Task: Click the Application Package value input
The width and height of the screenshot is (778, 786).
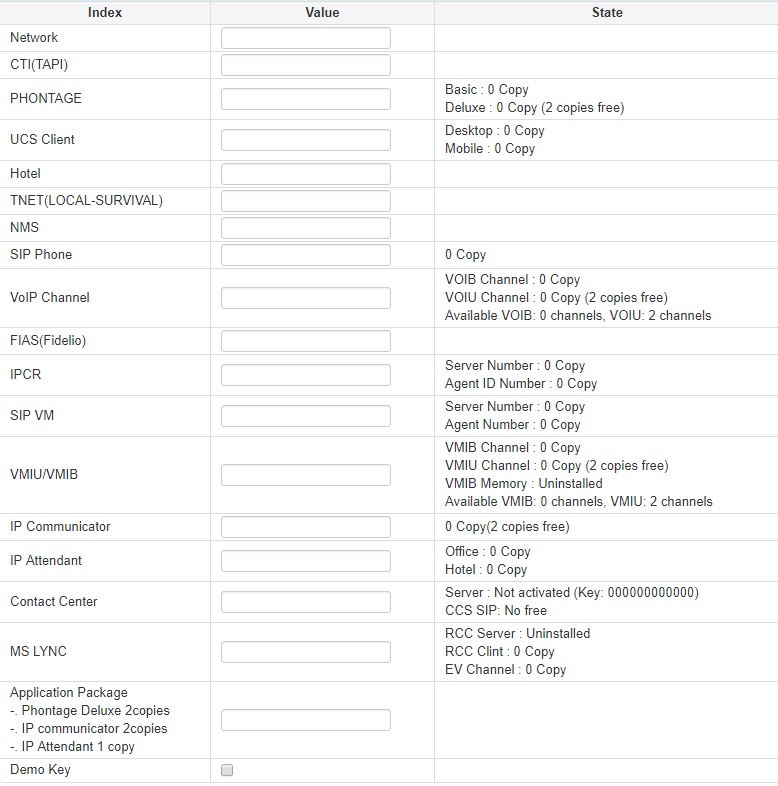Action: click(305, 720)
